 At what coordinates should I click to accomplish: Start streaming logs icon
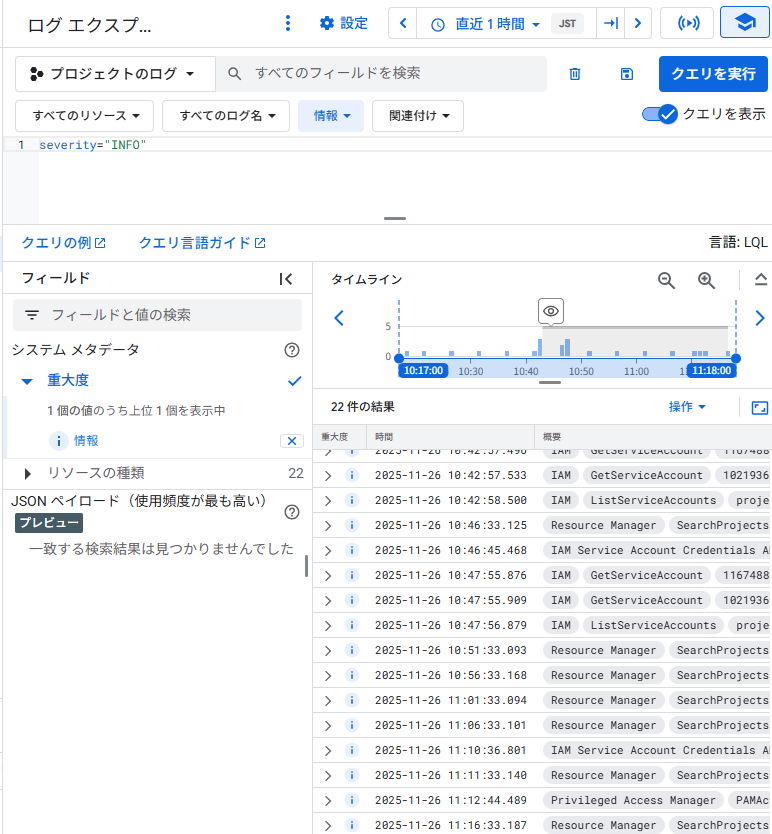(x=687, y=23)
